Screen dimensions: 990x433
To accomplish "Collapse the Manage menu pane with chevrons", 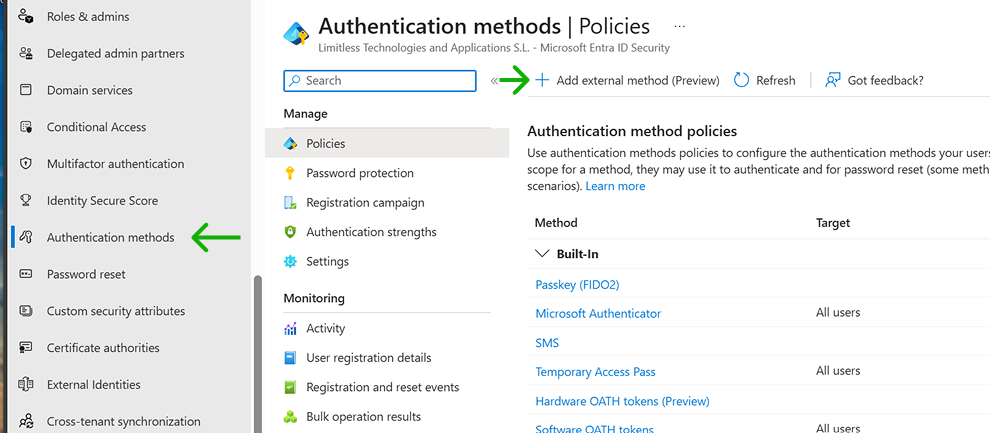I will click(494, 81).
